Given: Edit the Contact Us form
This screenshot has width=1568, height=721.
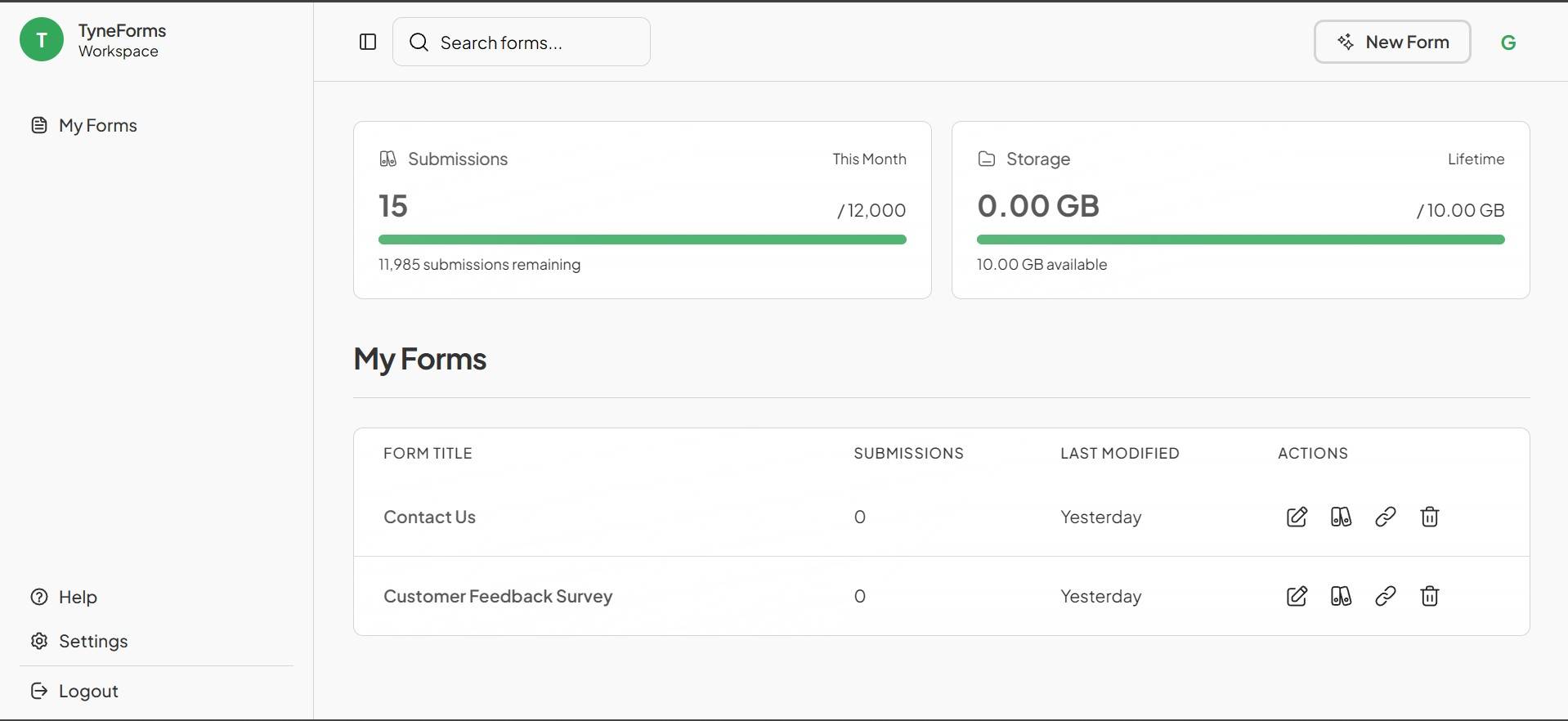Looking at the screenshot, I should [1297, 517].
